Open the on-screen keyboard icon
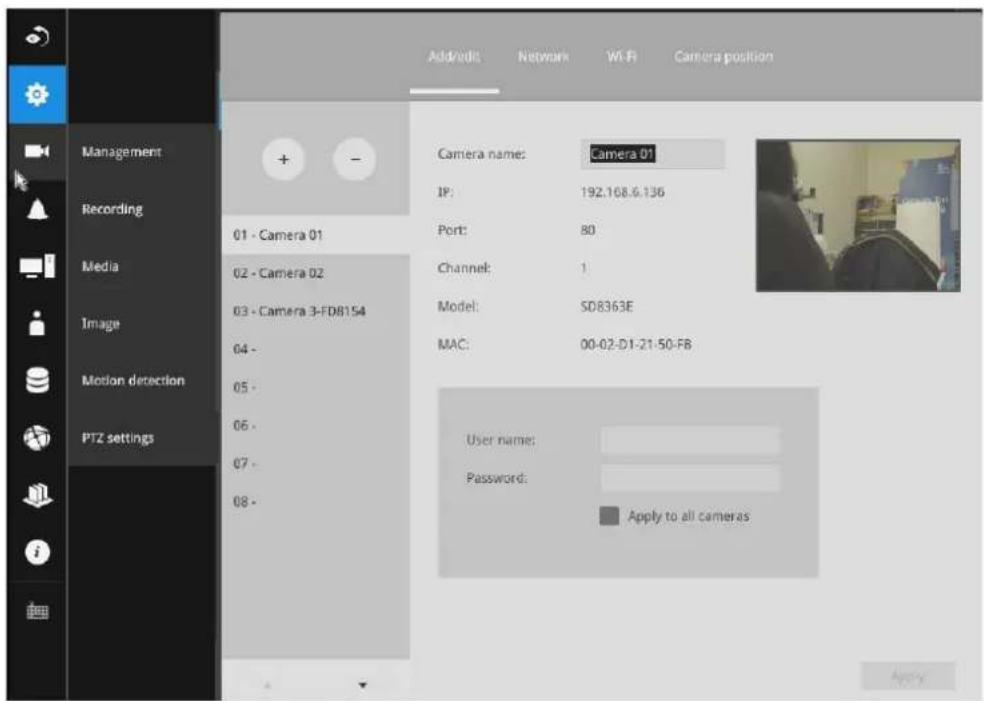Screen dimensions: 984x701 pos(37,611)
